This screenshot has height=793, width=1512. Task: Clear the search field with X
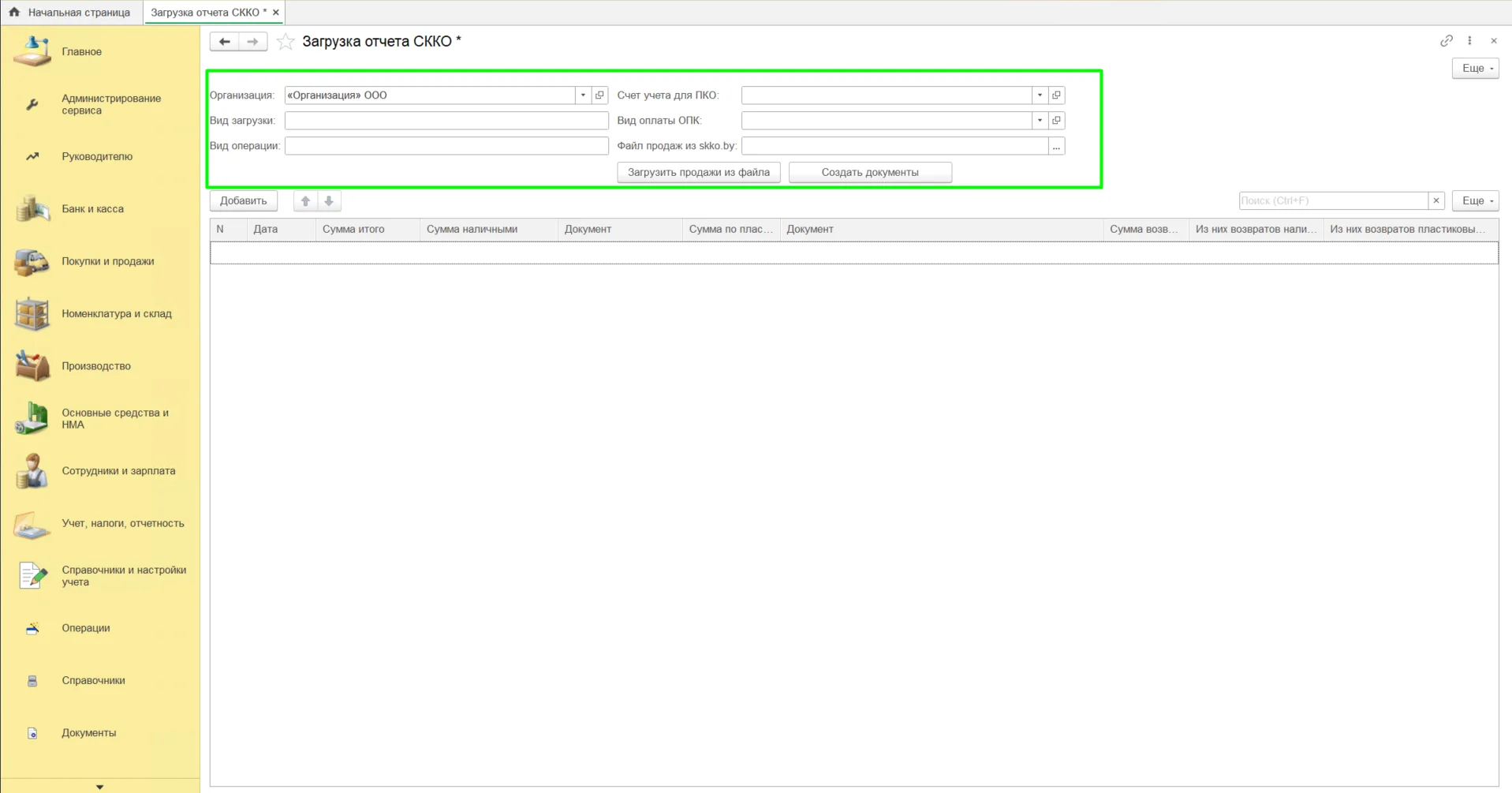[1436, 200]
